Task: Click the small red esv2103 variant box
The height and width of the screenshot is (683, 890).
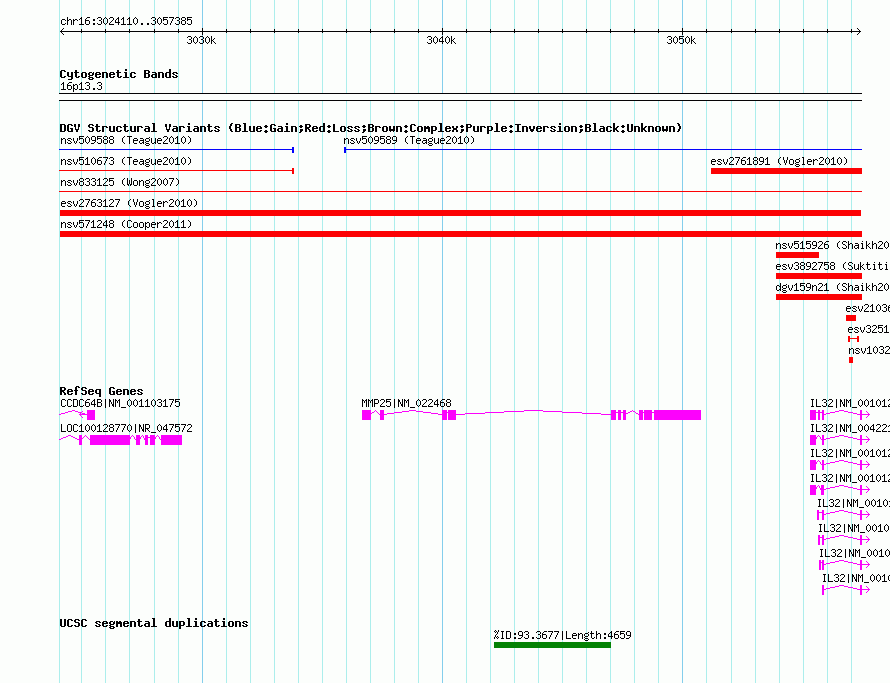Action: pyautogui.click(x=850, y=318)
